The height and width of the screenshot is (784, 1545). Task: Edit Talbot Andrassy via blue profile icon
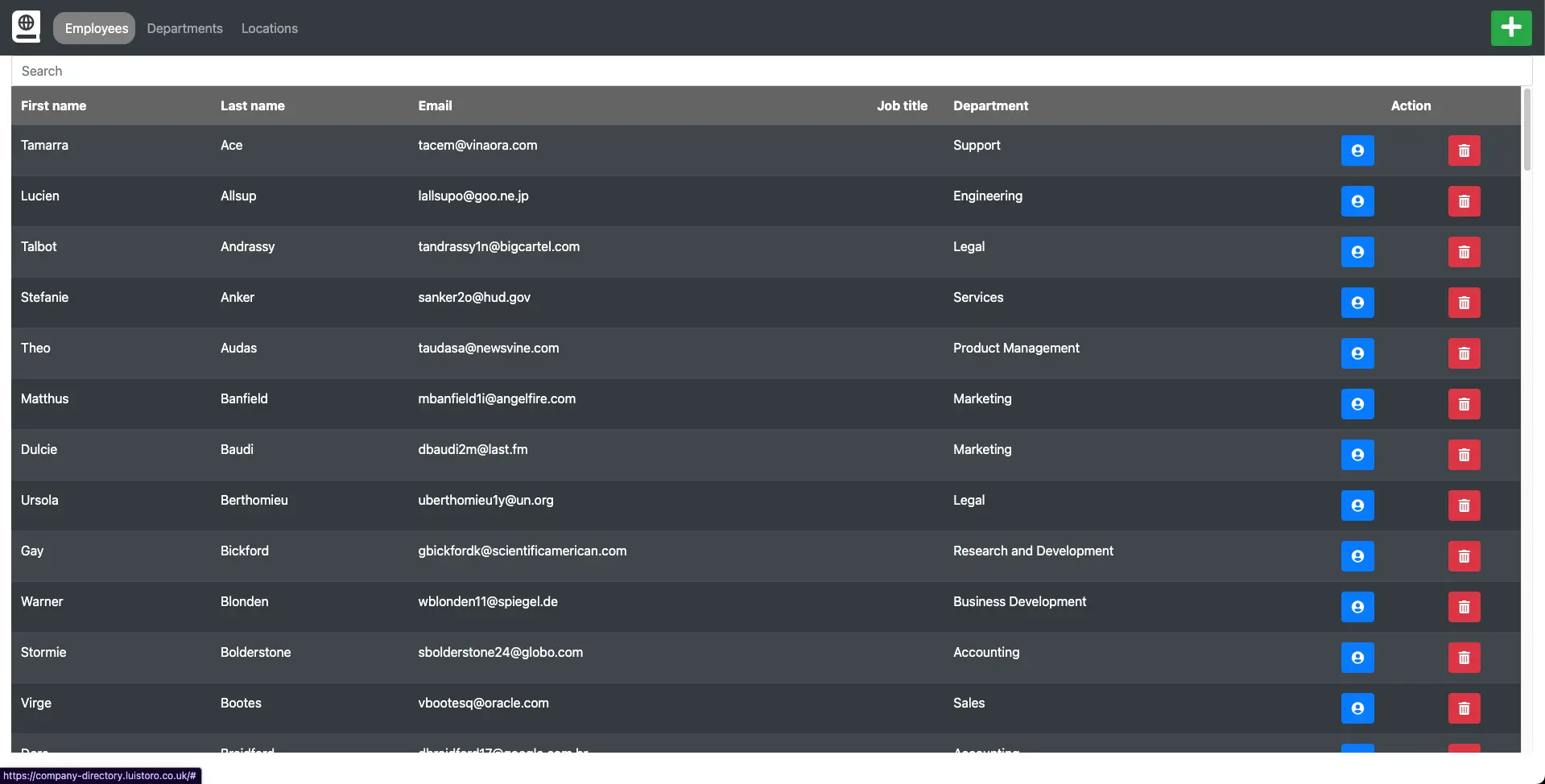(1357, 252)
